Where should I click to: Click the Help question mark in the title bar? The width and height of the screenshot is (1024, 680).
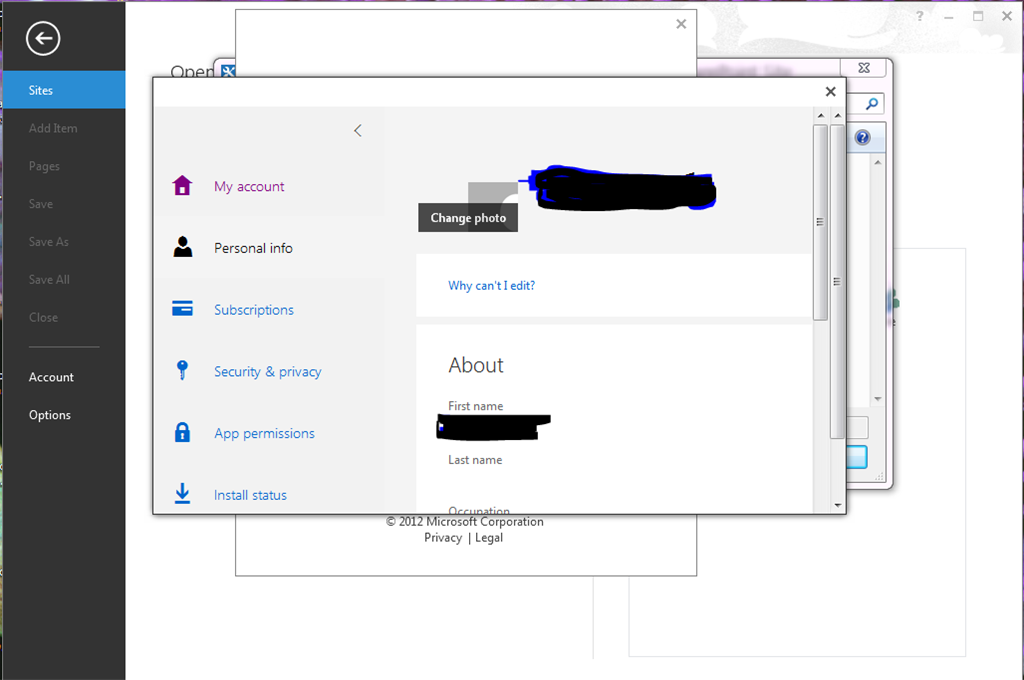tap(920, 16)
